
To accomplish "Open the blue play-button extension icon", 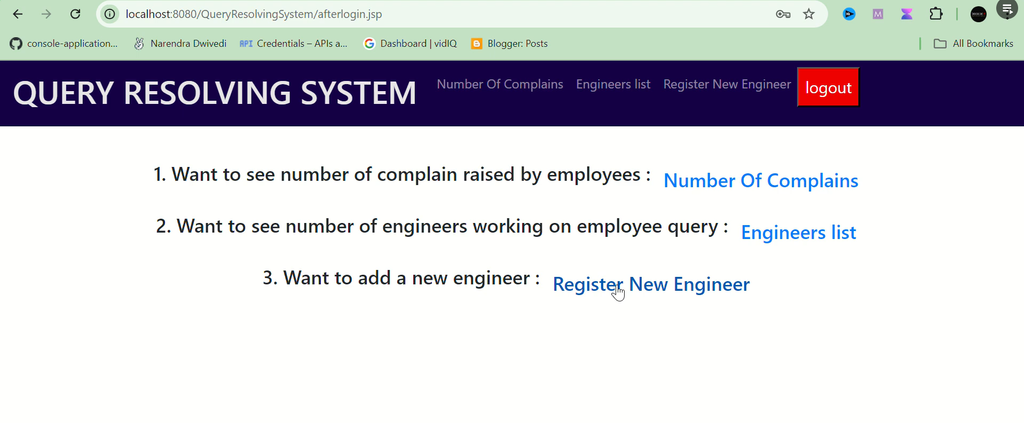I will pyautogui.click(x=849, y=14).
